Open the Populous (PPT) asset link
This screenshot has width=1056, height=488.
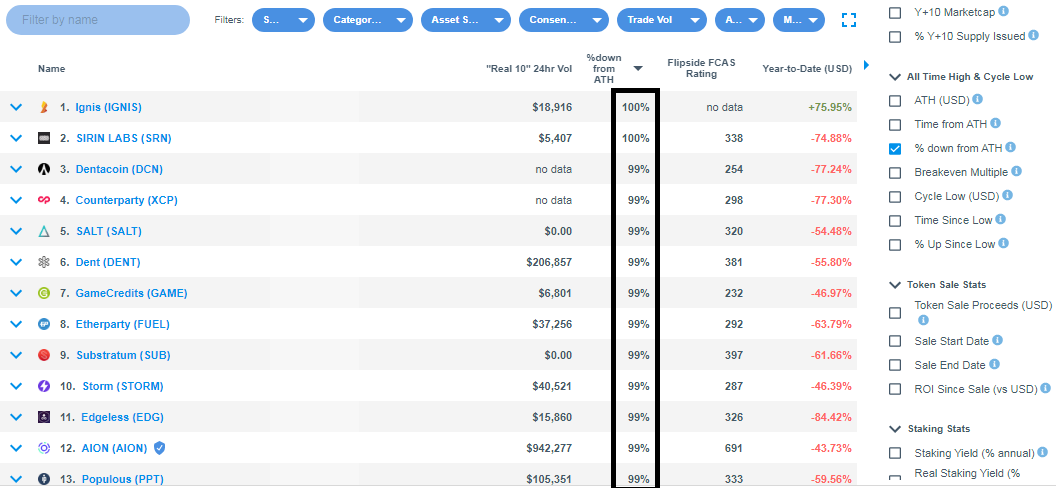(123, 479)
